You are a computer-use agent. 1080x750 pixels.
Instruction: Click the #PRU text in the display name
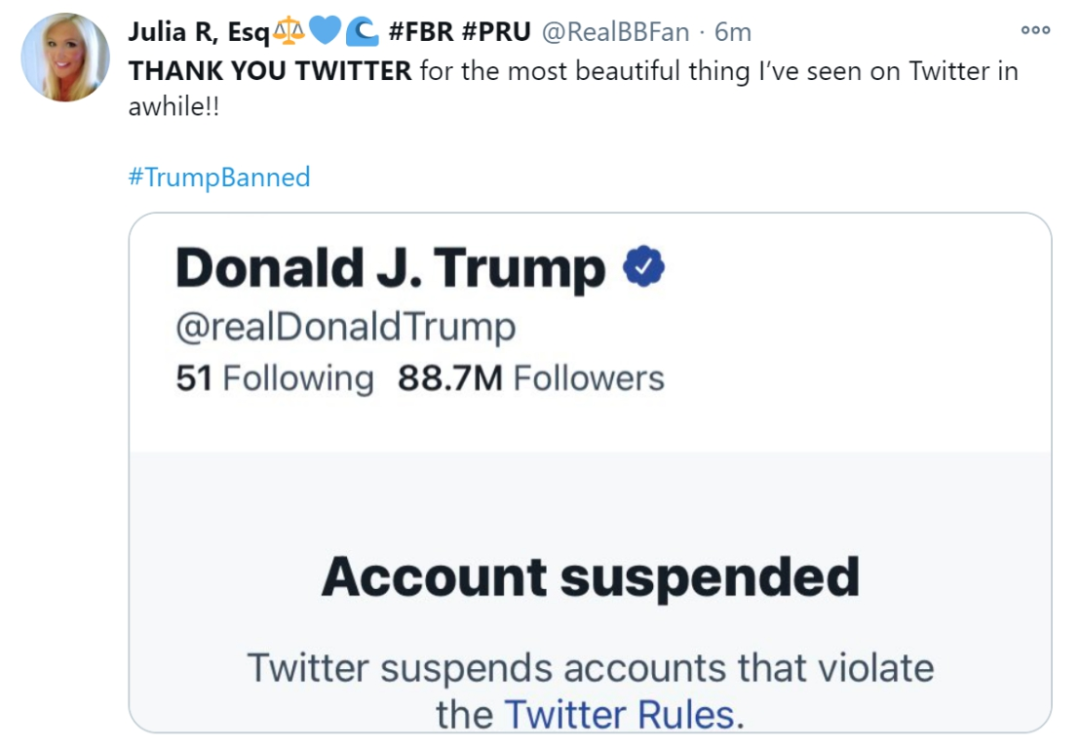pos(495,32)
